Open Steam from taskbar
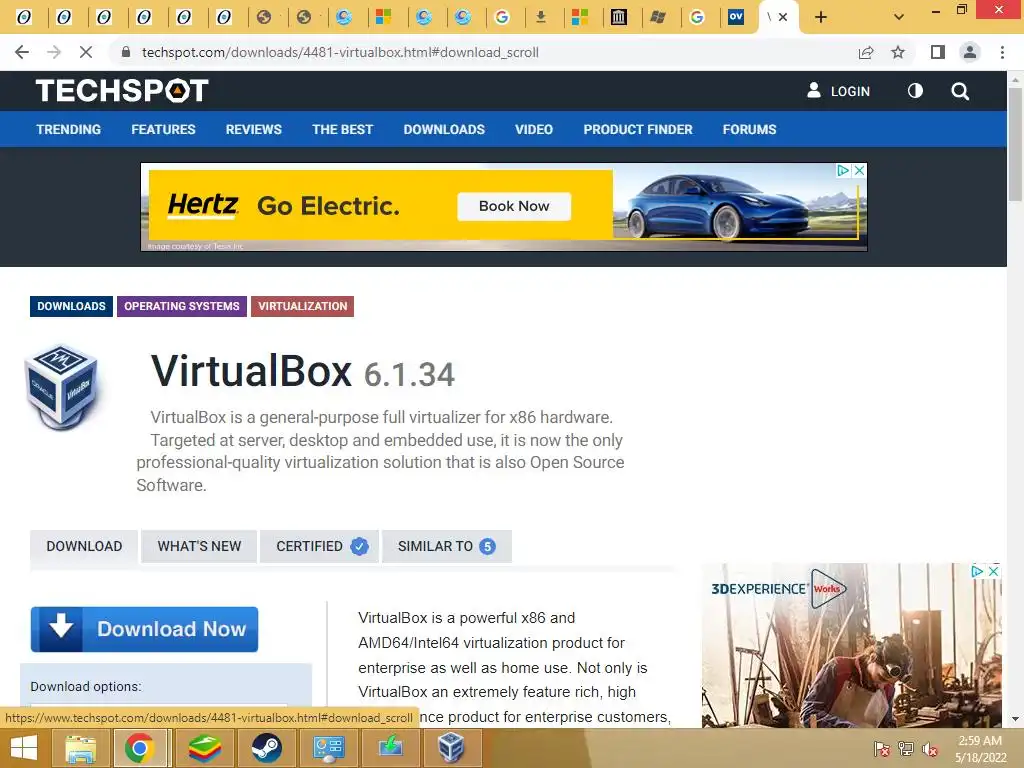The width and height of the screenshot is (1024, 768). [x=266, y=748]
